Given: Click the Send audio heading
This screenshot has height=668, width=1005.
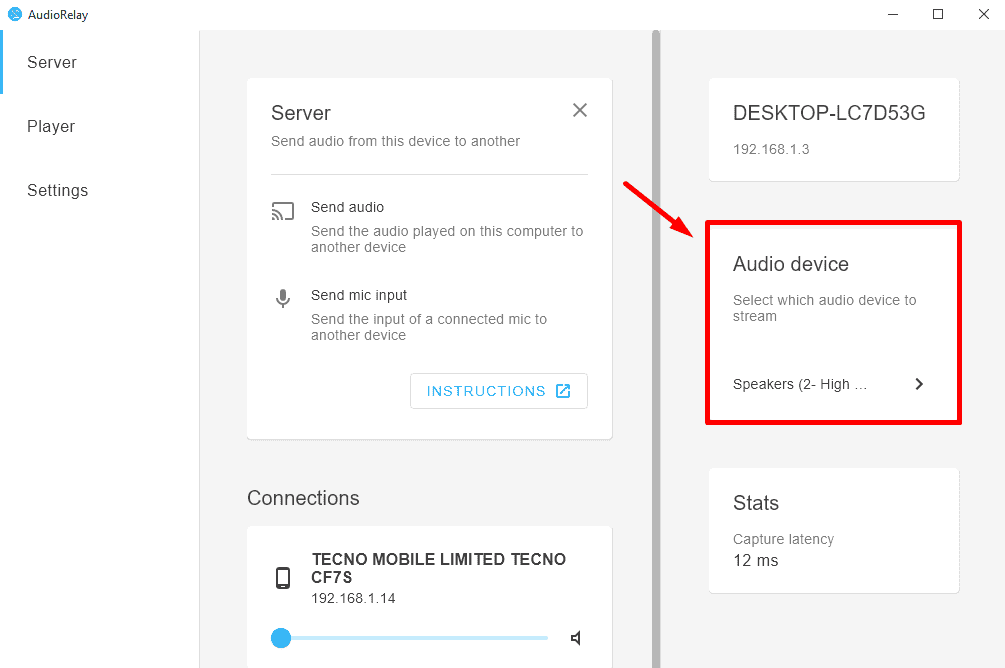Looking at the screenshot, I should click(347, 207).
